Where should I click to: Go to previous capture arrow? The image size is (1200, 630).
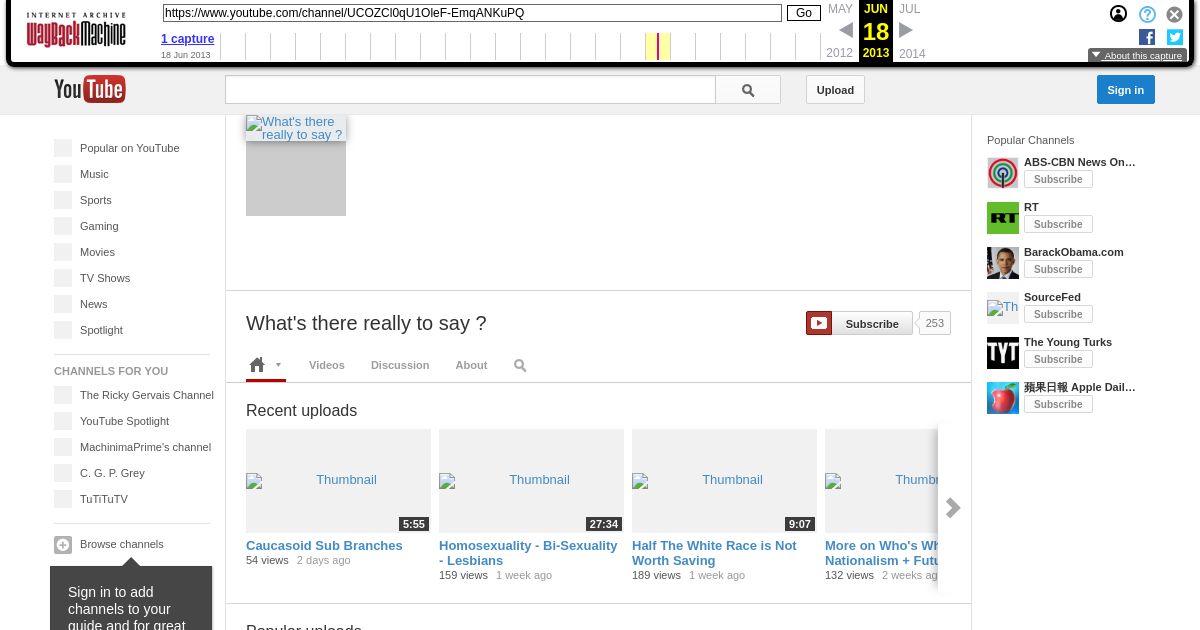846,31
